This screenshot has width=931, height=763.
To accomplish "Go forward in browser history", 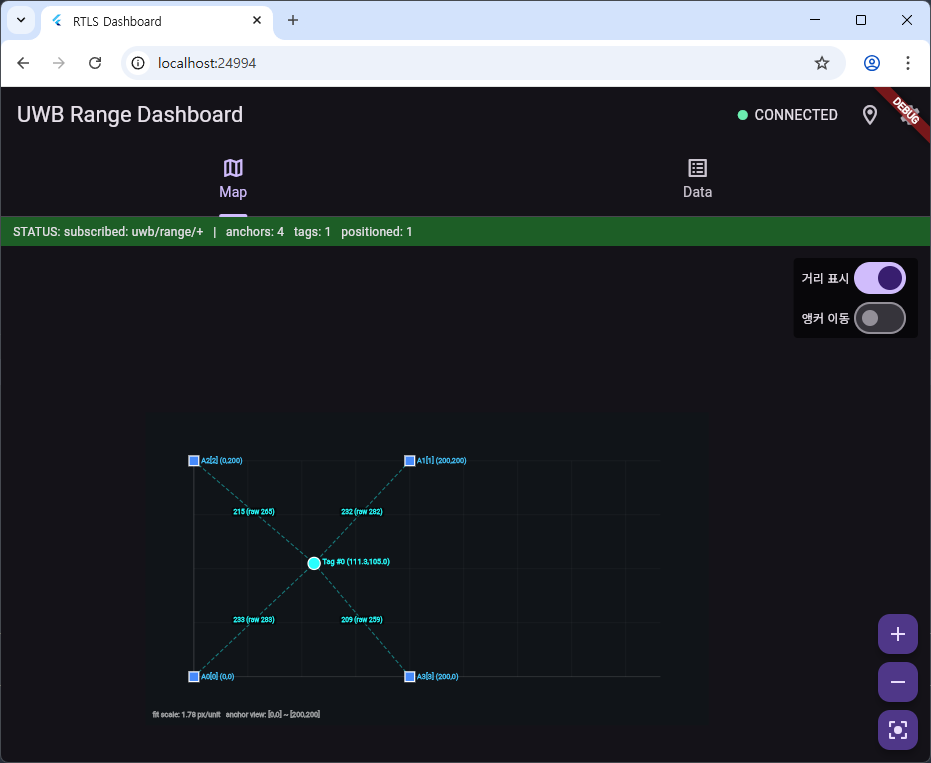I will pyautogui.click(x=59, y=63).
